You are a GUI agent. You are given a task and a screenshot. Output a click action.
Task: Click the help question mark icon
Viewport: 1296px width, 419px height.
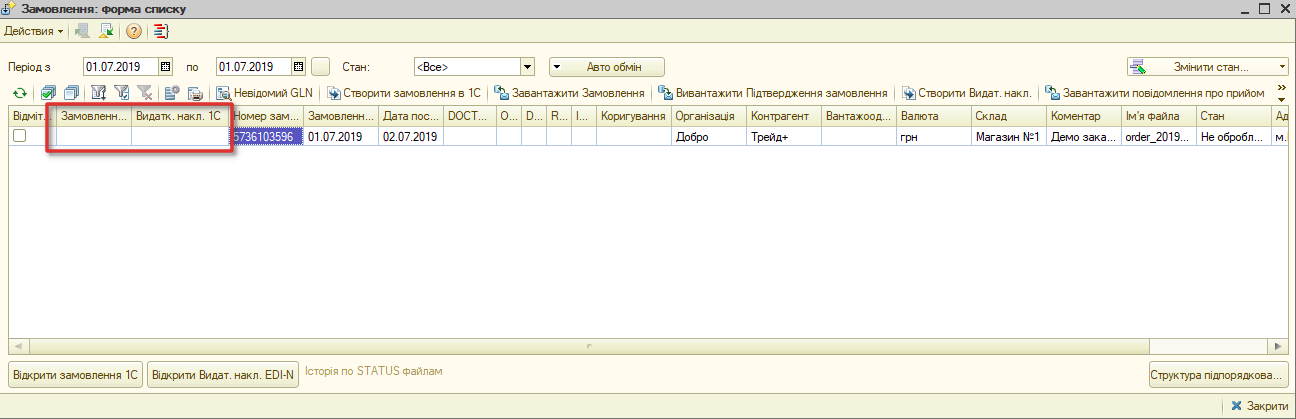(x=134, y=31)
